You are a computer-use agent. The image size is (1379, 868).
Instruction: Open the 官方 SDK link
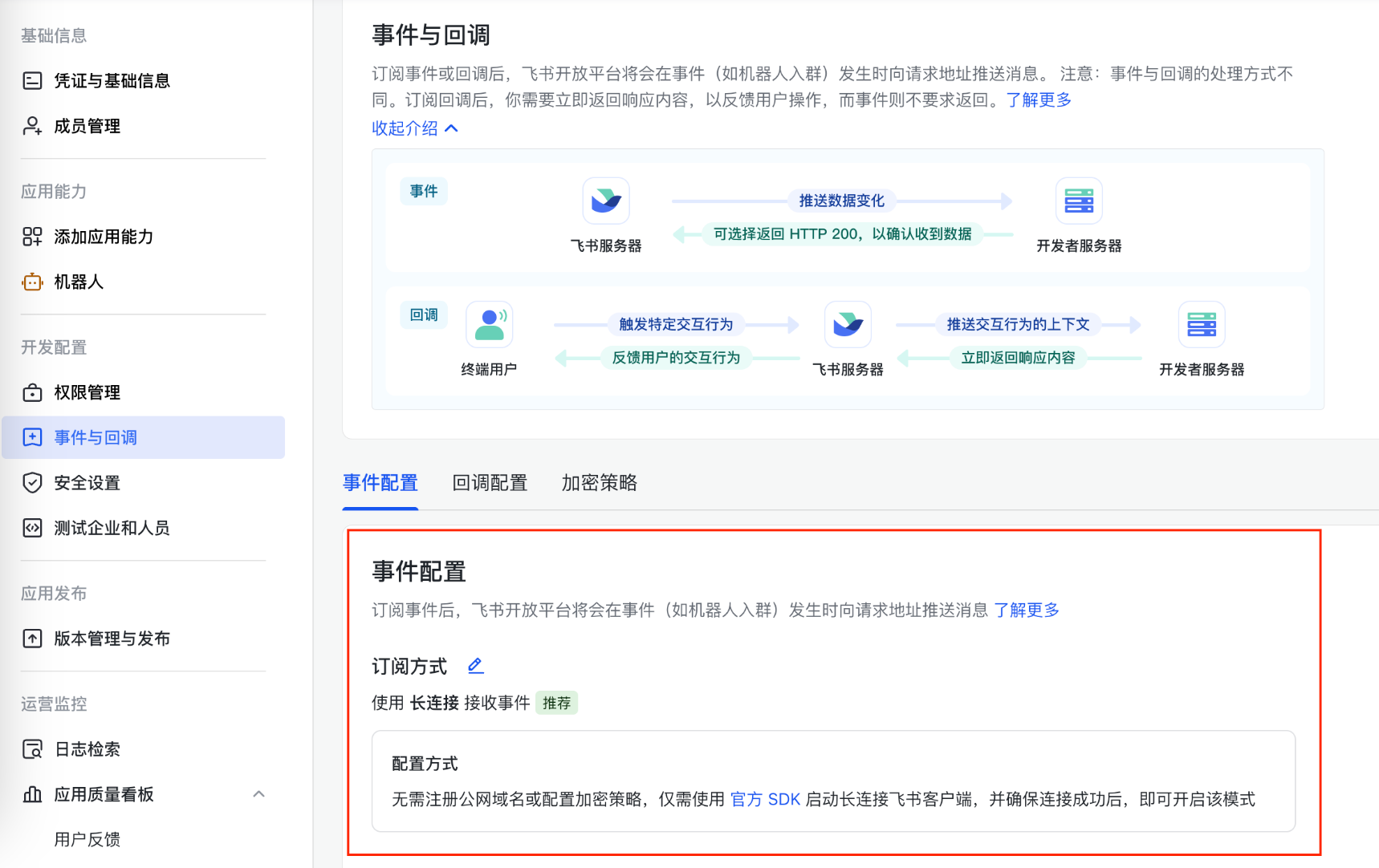[764, 799]
